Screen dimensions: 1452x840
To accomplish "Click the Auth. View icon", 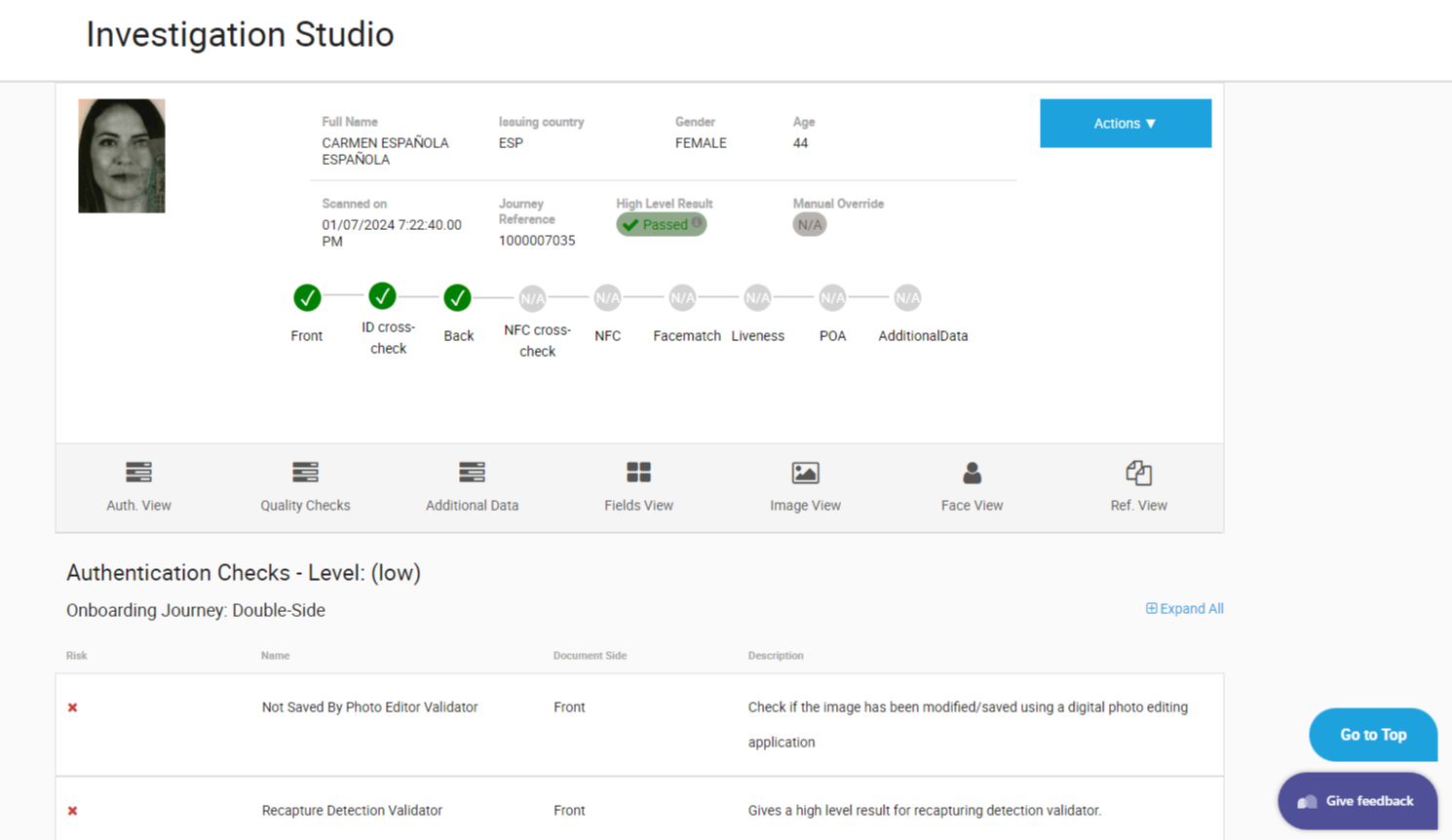I will pos(138,474).
